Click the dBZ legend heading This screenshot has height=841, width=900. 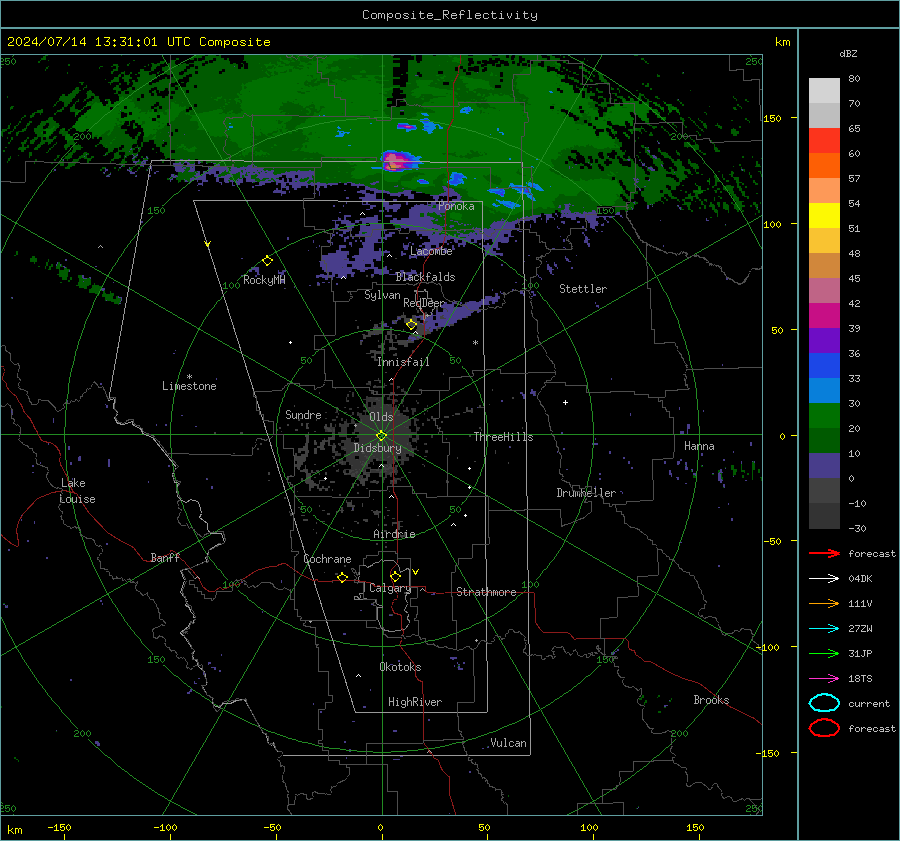click(x=848, y=53)
